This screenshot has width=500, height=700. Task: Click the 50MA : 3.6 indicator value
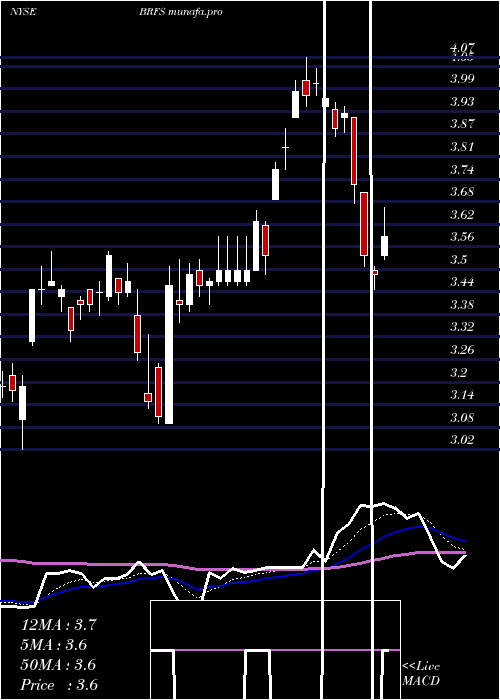click(58, 665)
